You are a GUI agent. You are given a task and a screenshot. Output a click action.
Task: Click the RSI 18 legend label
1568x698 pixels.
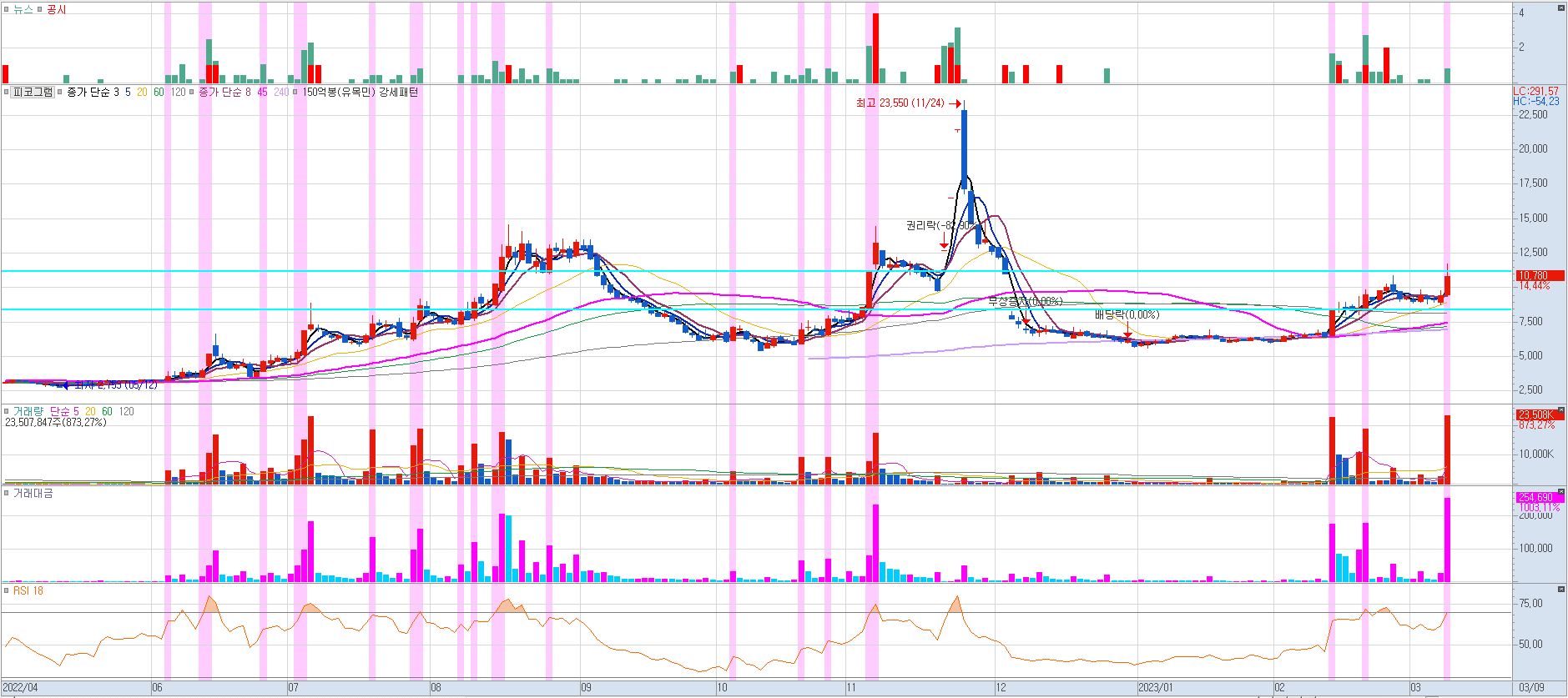pyautogui.click(x=28, y=590)
